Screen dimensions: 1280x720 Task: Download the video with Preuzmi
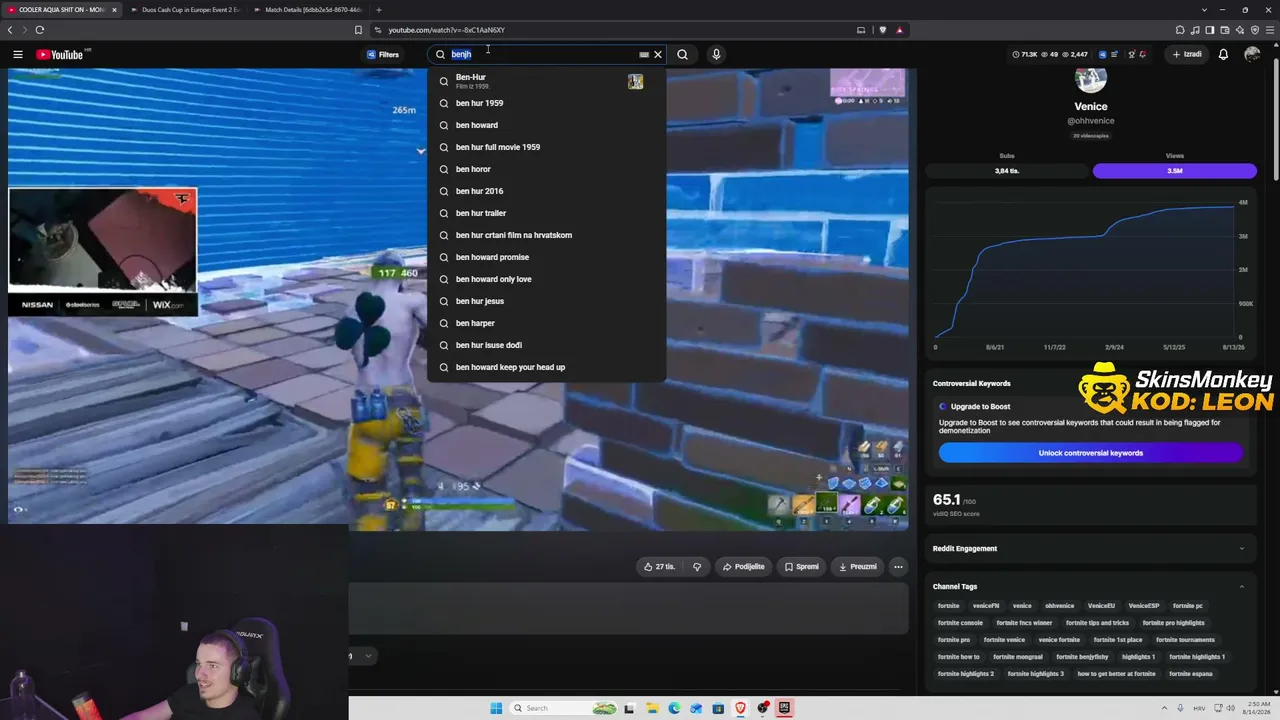point(857,566)
